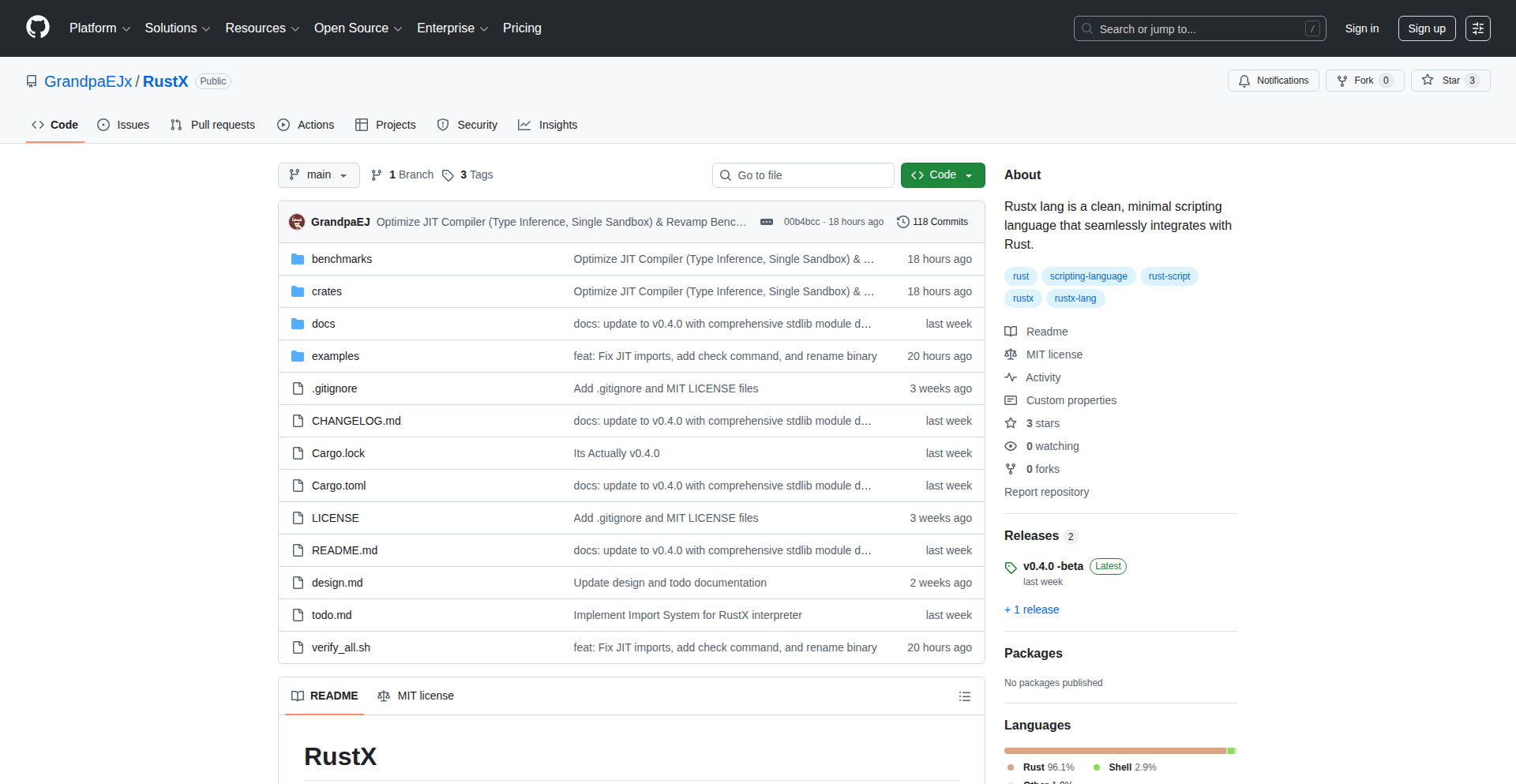Image resolution: width=1516 pixels, height=784 pixels.
Task: Click the README book icon
Action: pyautogui.click(x=298, y=696)
